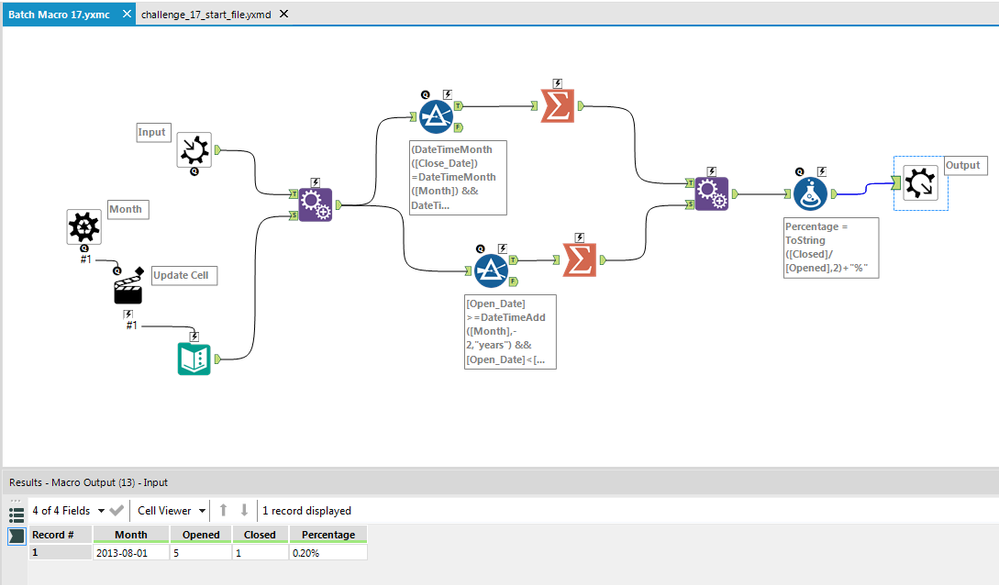Select the Percentage cell 0.20%
The height and width of the screenshot is (585, 999).
pos(328,552)
